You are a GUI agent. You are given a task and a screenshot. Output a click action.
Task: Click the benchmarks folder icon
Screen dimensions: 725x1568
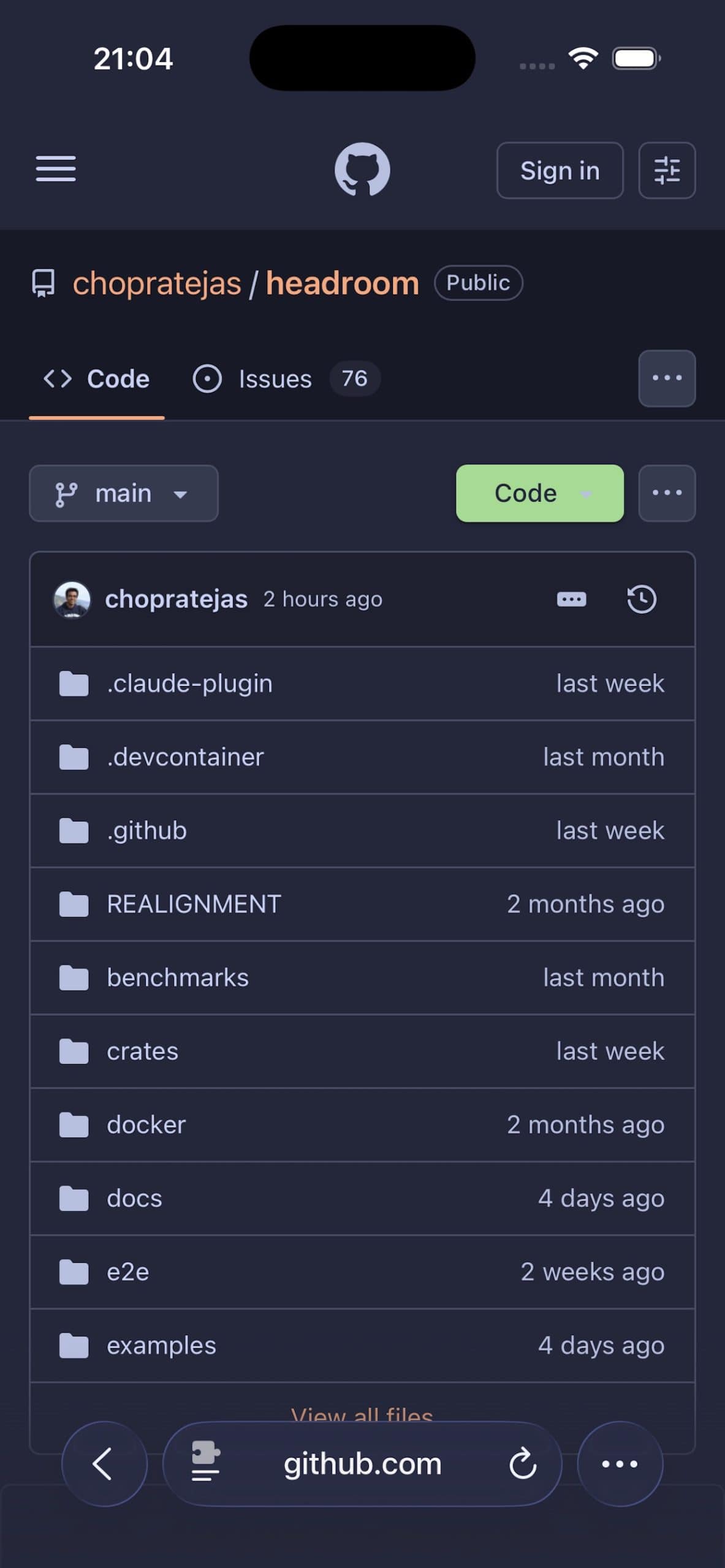click(x=74, y=978)
